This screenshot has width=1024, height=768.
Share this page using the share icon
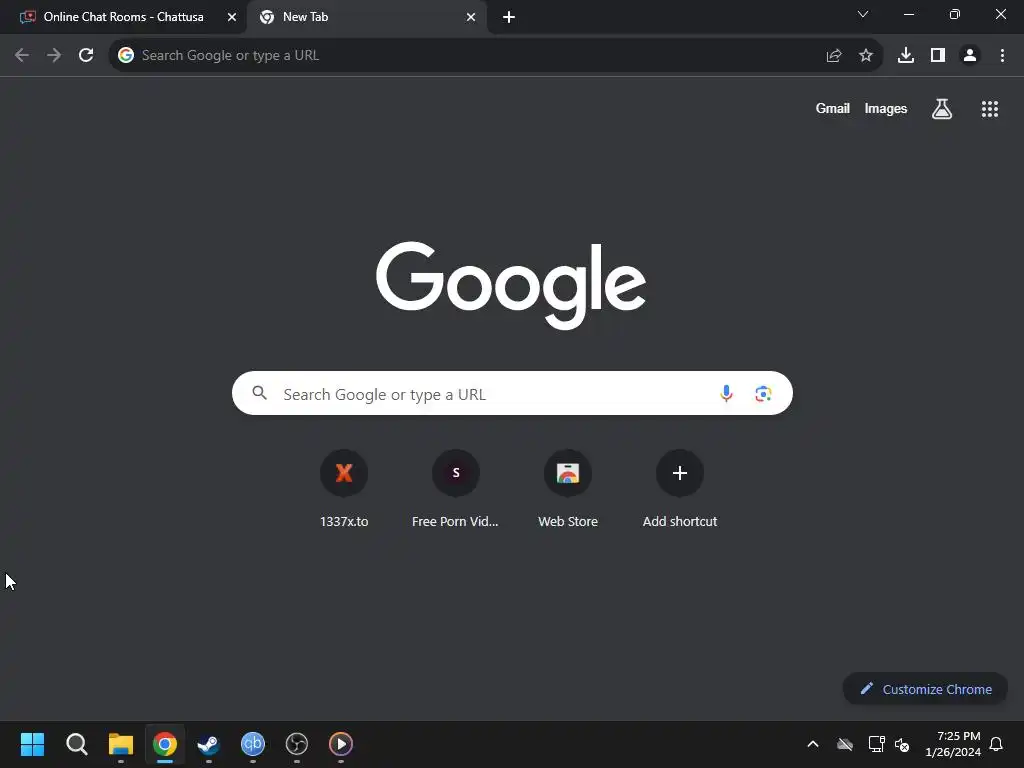[834, 56]
